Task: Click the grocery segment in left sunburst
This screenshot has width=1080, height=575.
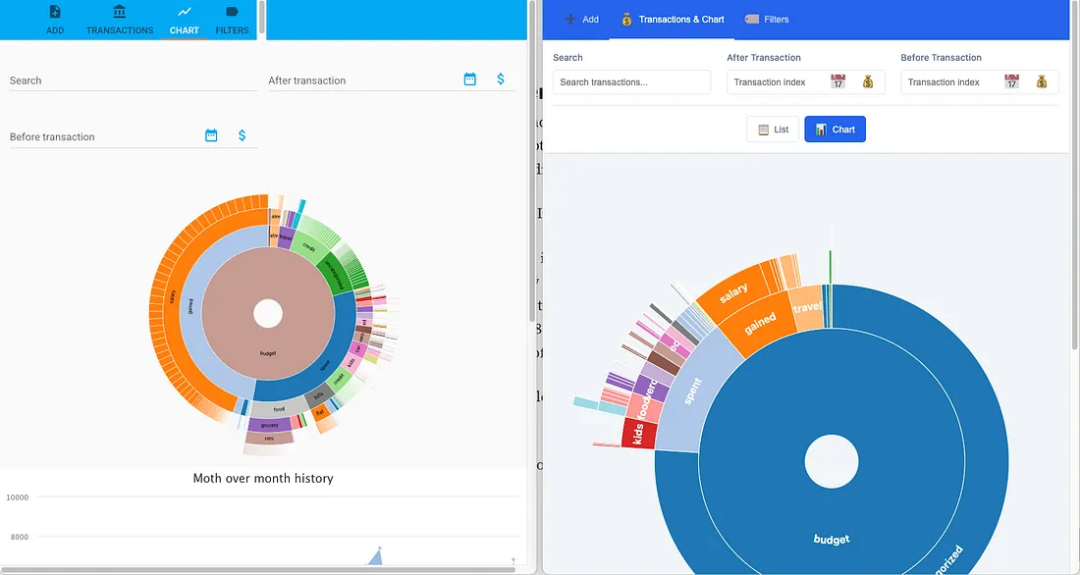Action: coord(269,426)
